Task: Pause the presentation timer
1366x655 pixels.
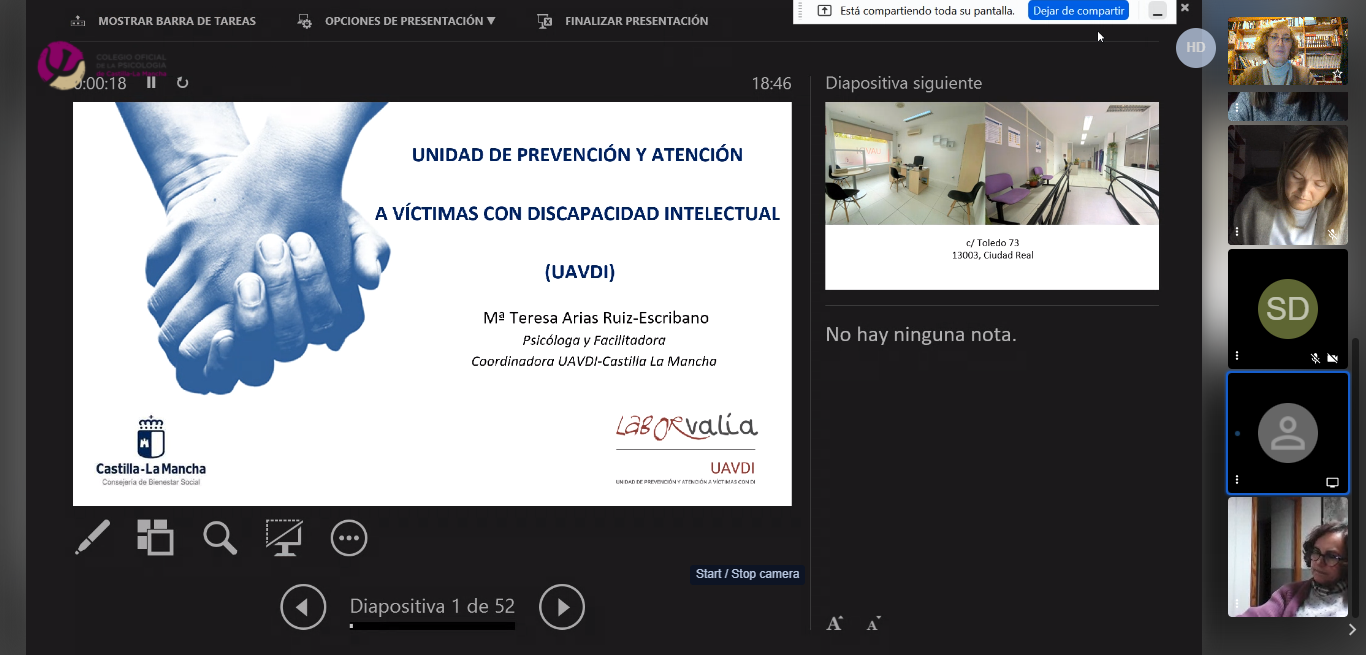Action: (152, 83)
